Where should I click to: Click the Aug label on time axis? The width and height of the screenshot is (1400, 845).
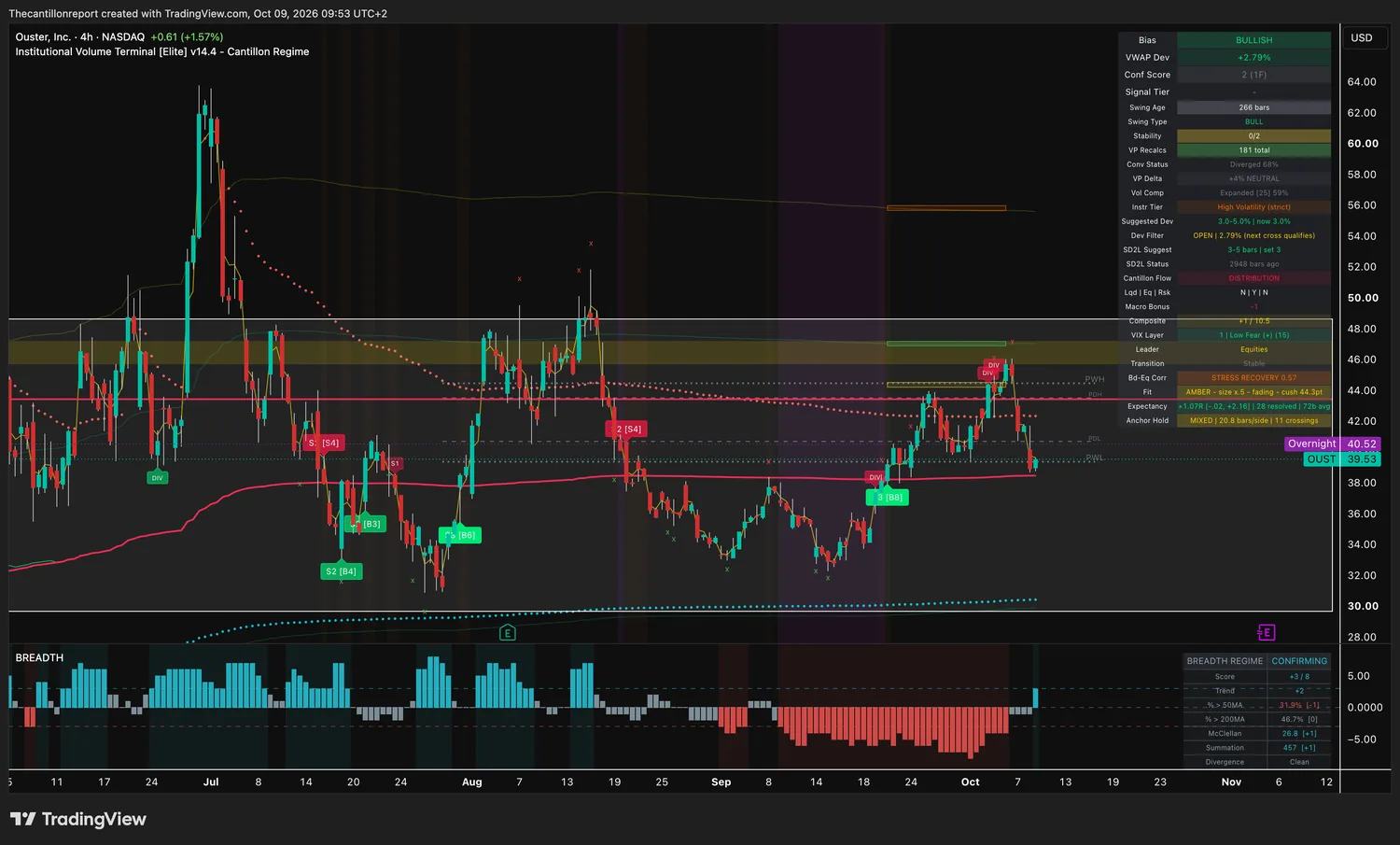click(472, 782)
